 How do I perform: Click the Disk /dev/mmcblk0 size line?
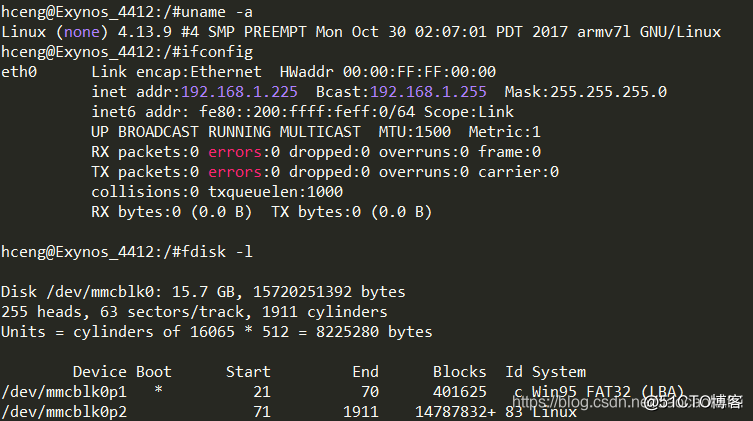pos(203,292)
